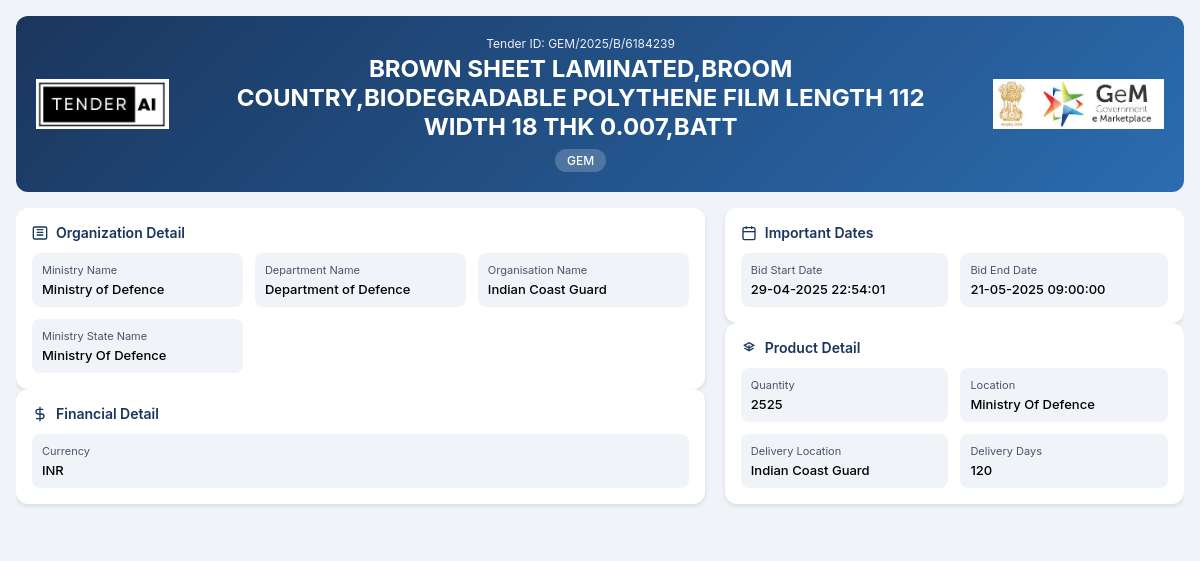Click the Tender AI logo

pos(102,104)
